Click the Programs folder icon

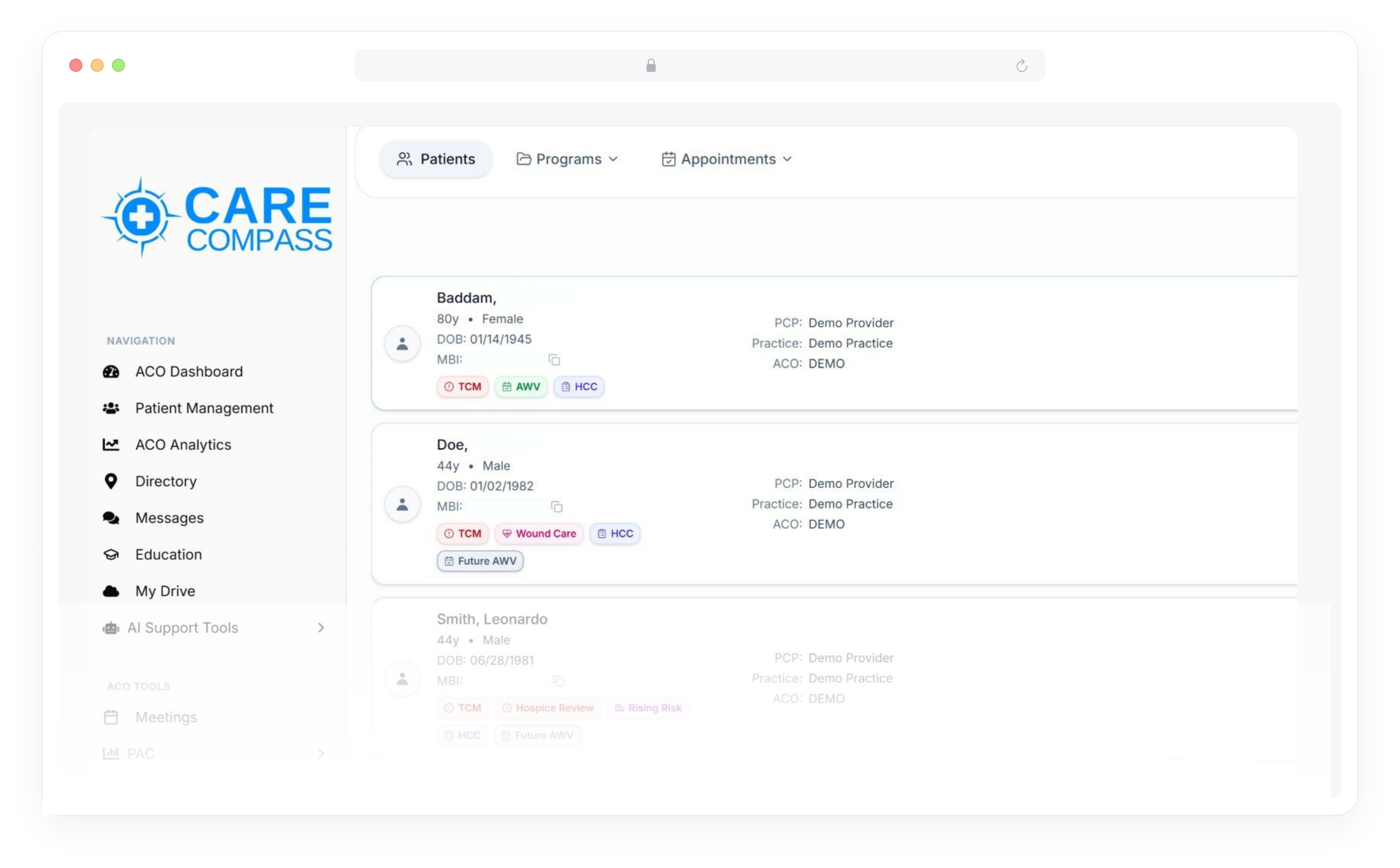(523, 159)
